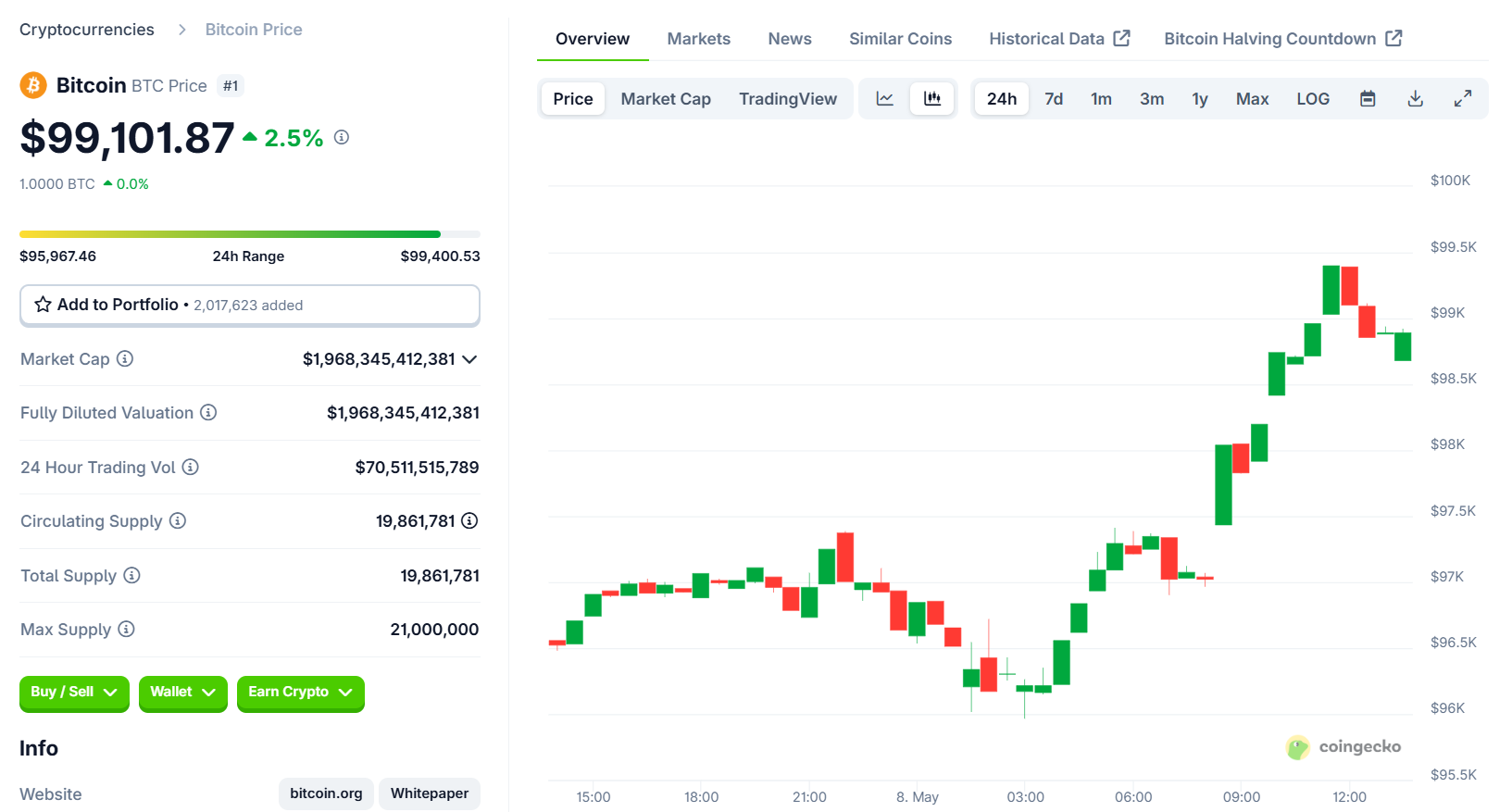The height and width of the screenshot is (812, 1512).
Task: Select the Overview tab
Action: pyautogui.click(x=593, y=39)
